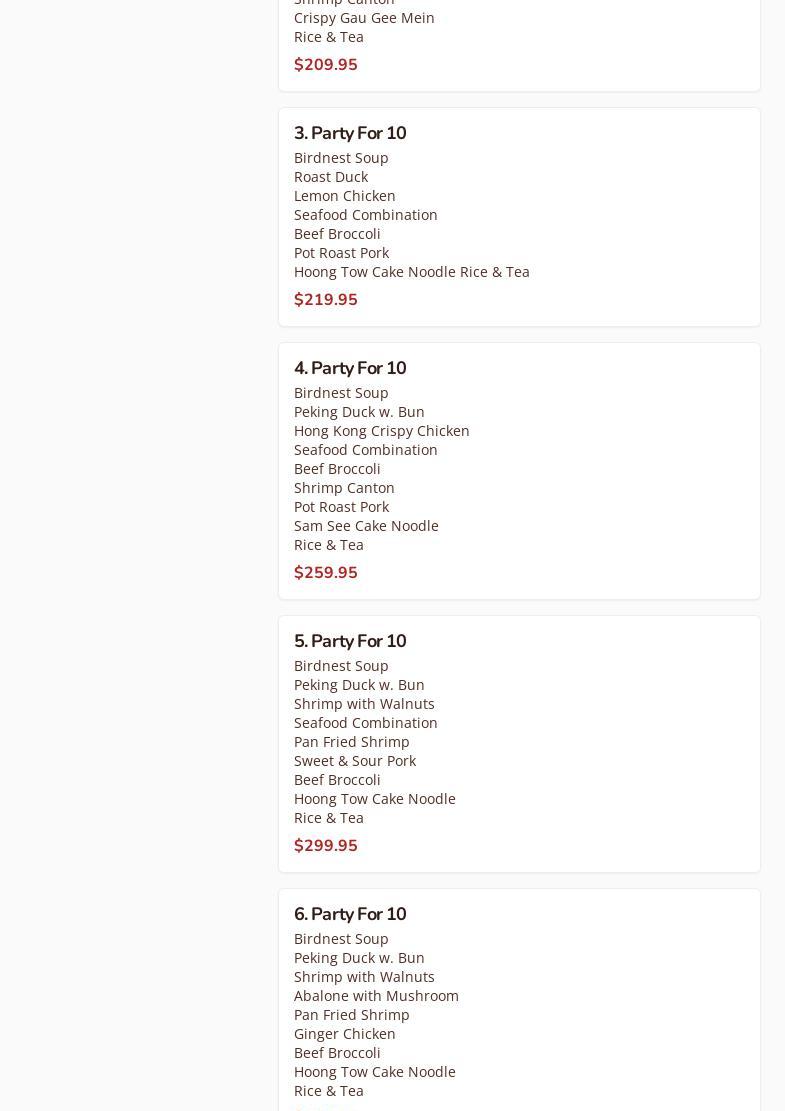Click Hoong Tow Cake Noodle Rice & Tea
The width and height of the screenshot is (785, 1111).
[412, 271]
